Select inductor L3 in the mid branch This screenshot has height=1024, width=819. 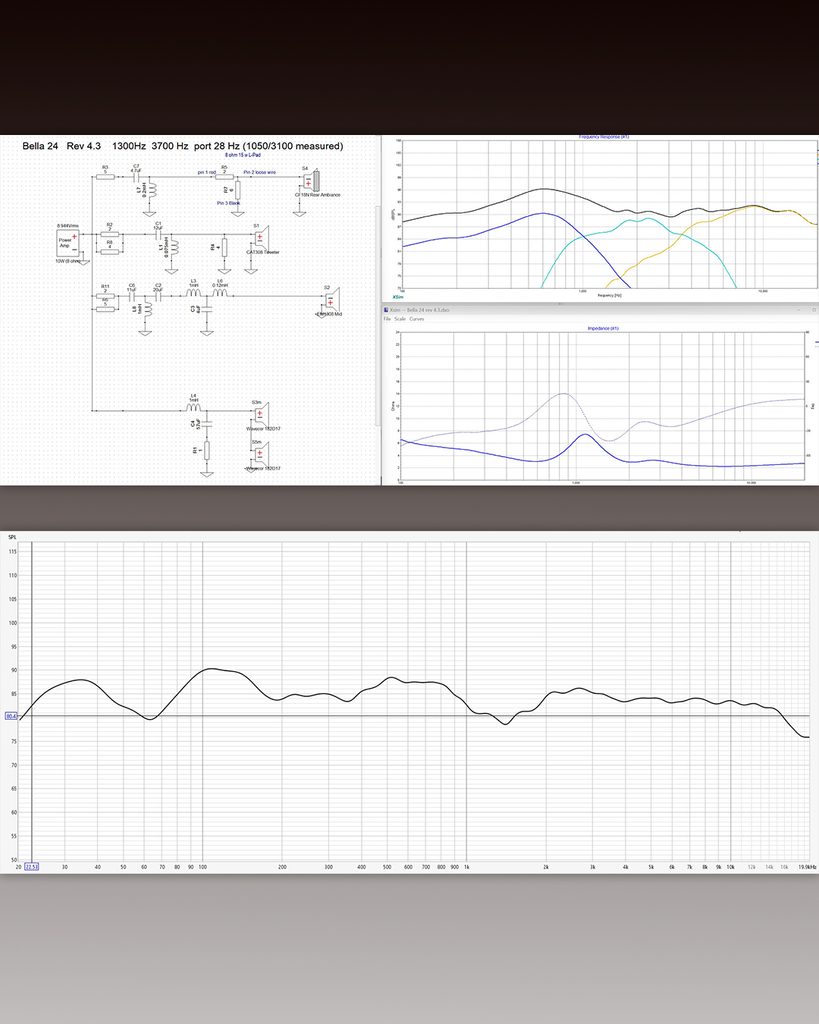[193, 293]
